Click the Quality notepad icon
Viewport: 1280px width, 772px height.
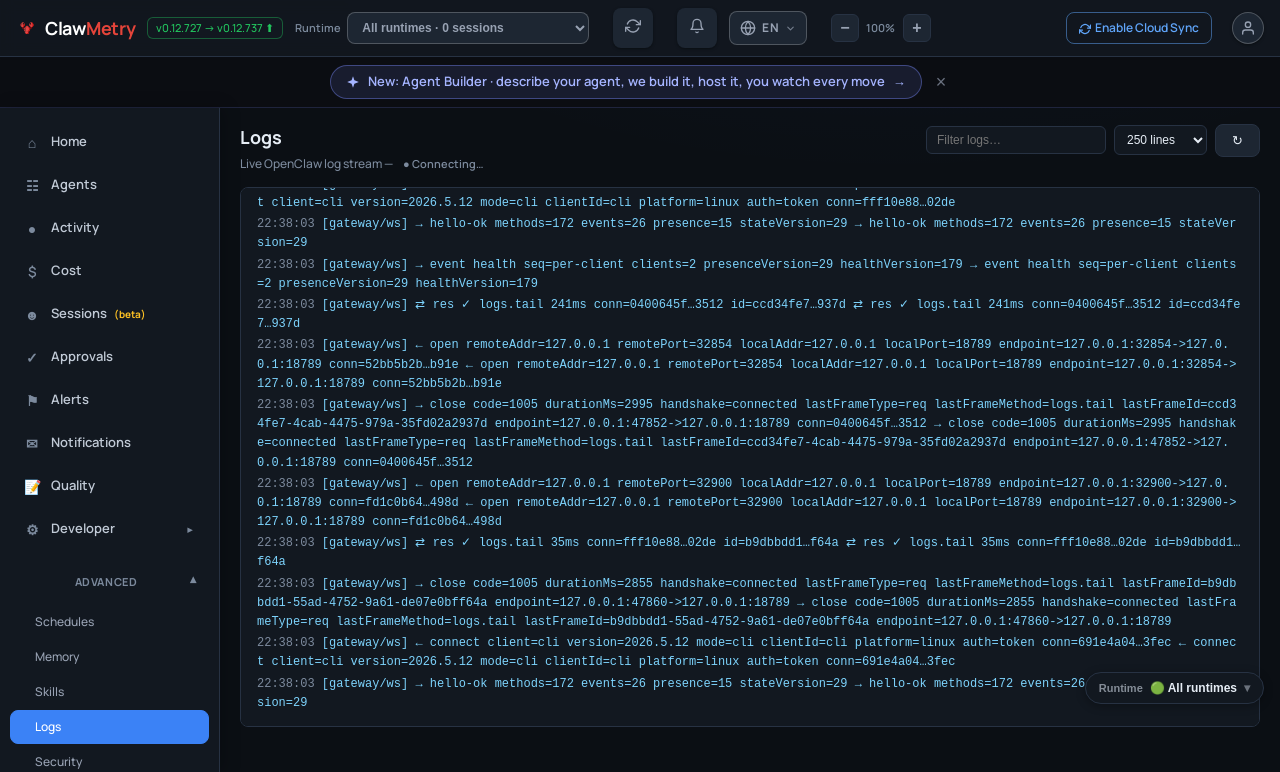point(32,487)
